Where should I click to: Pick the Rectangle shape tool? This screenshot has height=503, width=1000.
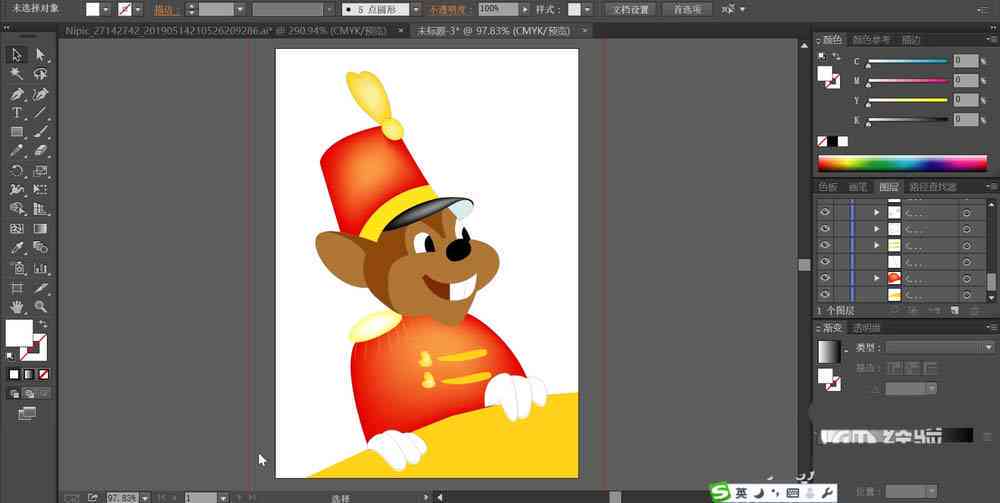point(17,132)
